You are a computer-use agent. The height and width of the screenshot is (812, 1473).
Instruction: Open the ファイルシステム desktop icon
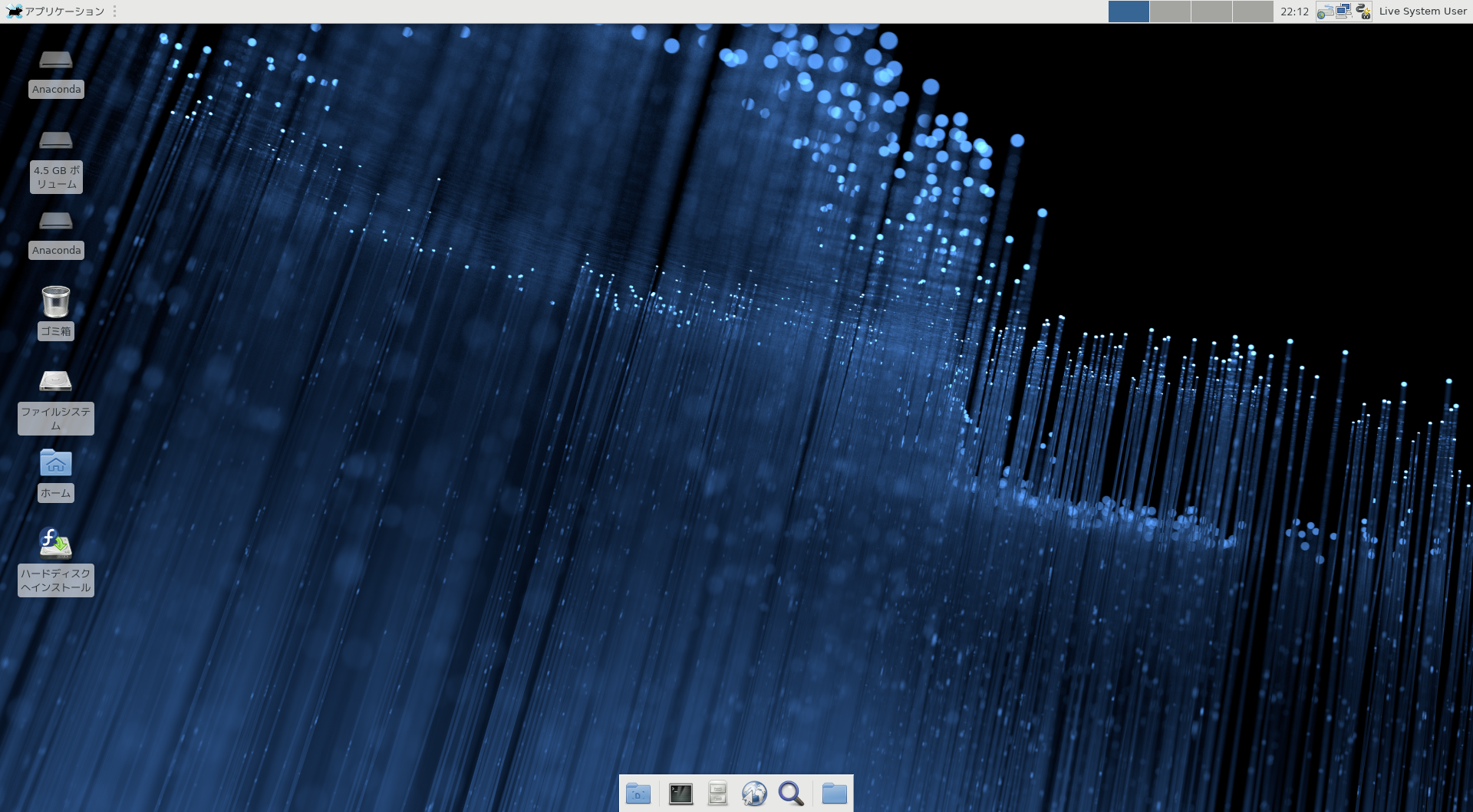[x=56, y=383]
